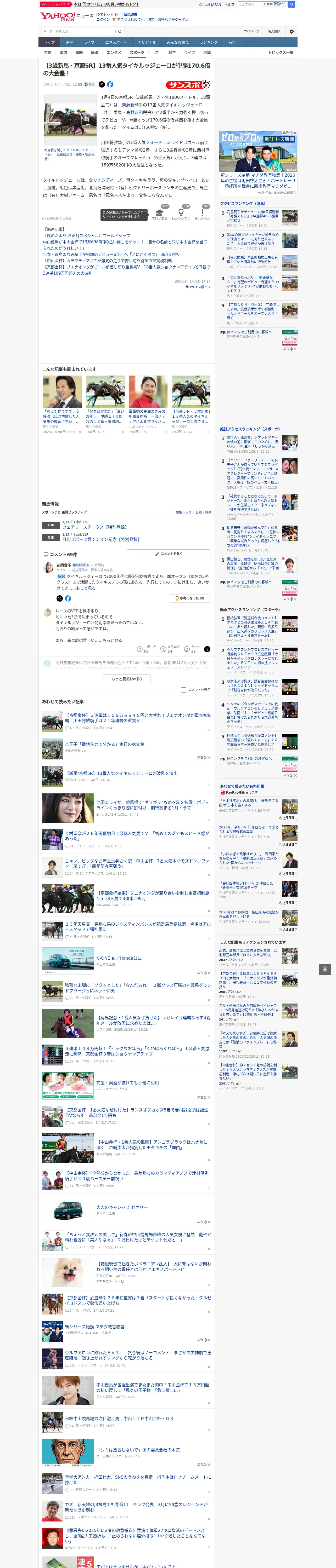The width and height of the screenshot is (336, 1568).
Task: Click the ログイン link
Action: click(103, 20)
